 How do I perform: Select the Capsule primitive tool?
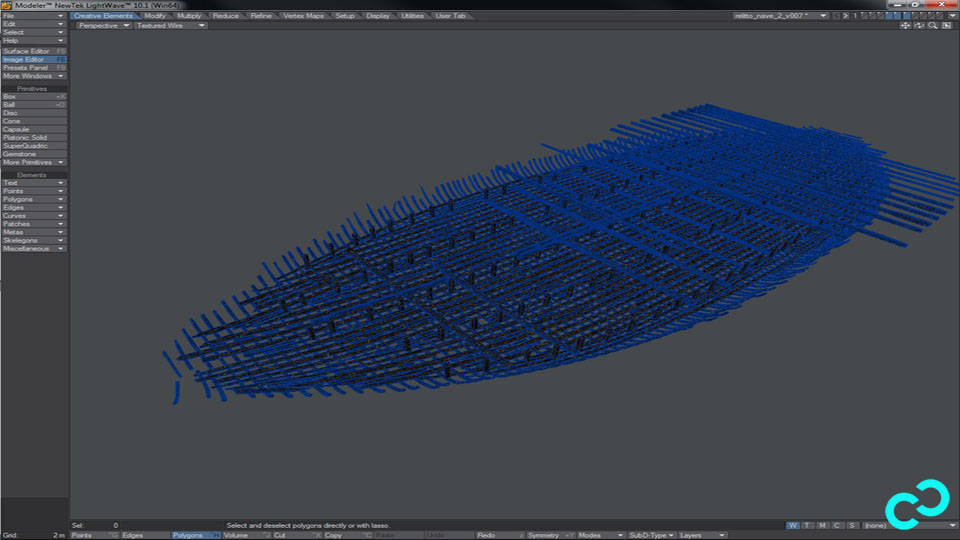(34, 130)
